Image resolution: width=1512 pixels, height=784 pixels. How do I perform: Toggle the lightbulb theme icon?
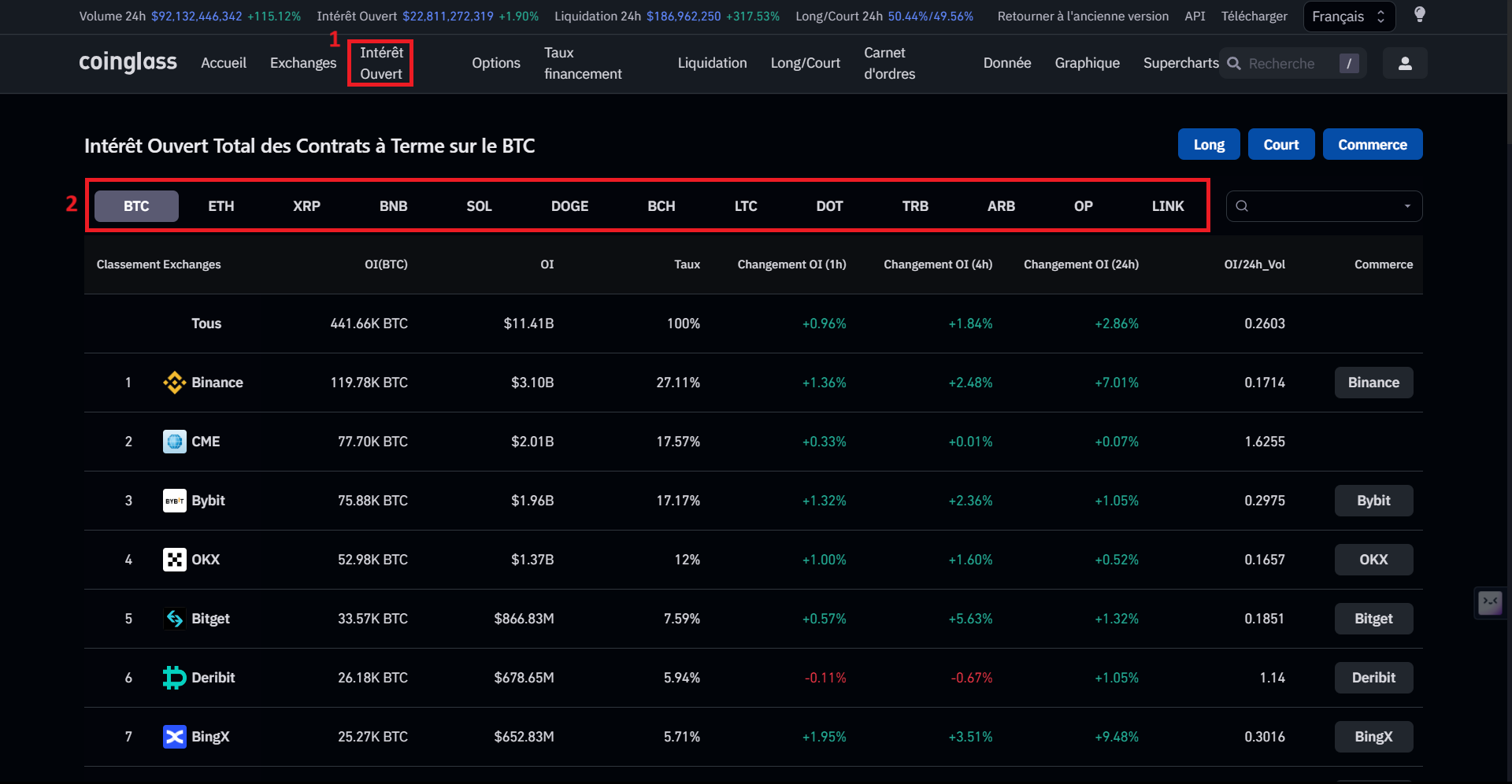click(x=1419, y=15)
